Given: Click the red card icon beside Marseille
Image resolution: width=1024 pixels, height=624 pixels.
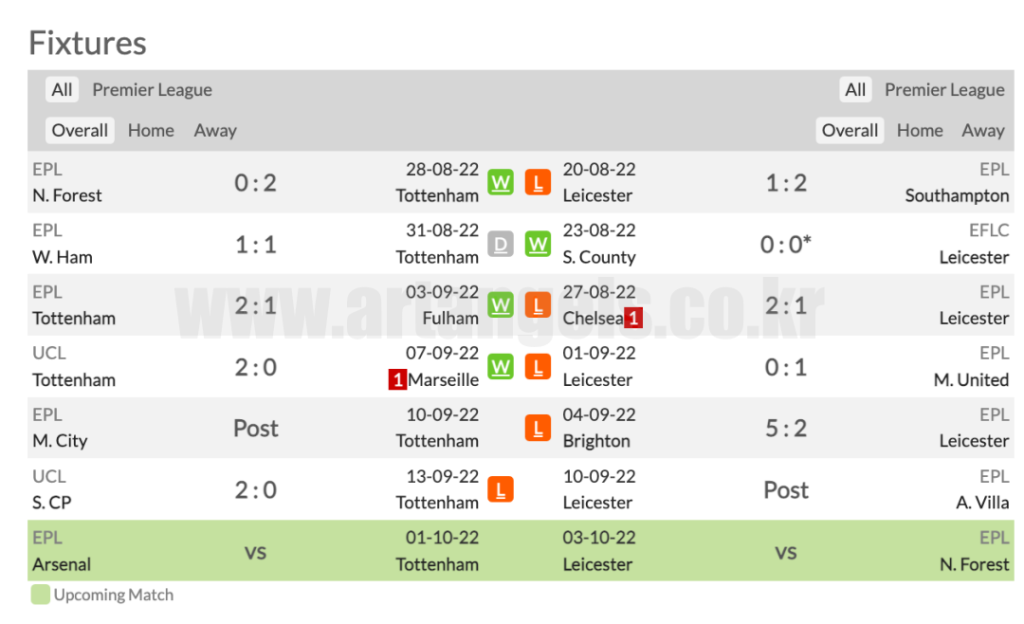Looking at the screenshot, I should tap(397, 380).
